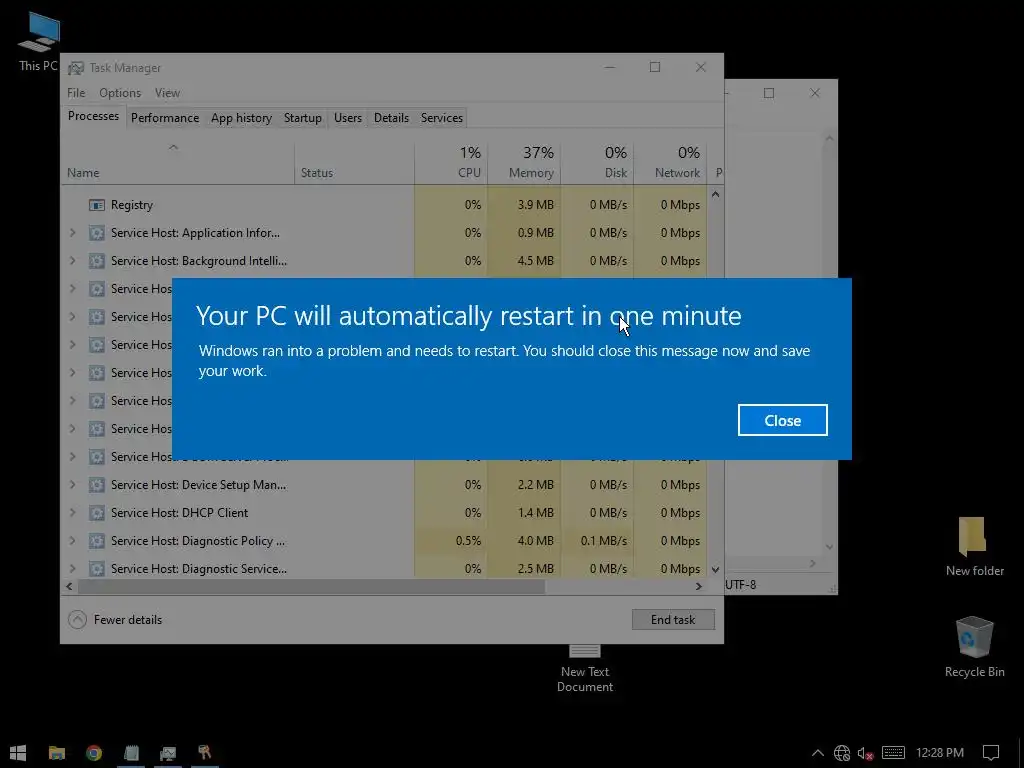Screen dimensions: 1024x768
Task: Select Service Host: DHCP Client text
Action: 180,513
